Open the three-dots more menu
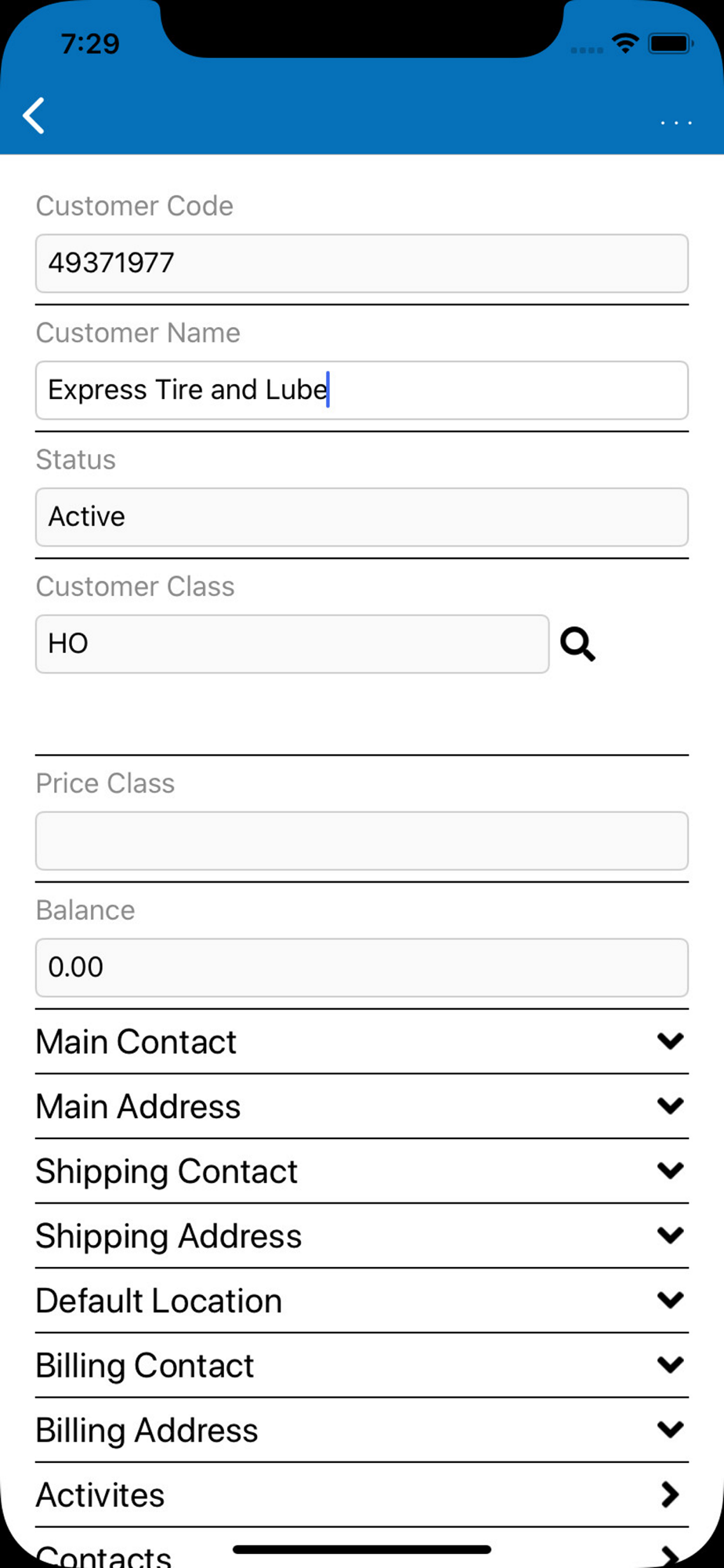724x1568 pixels. click(x=675, y=123)
